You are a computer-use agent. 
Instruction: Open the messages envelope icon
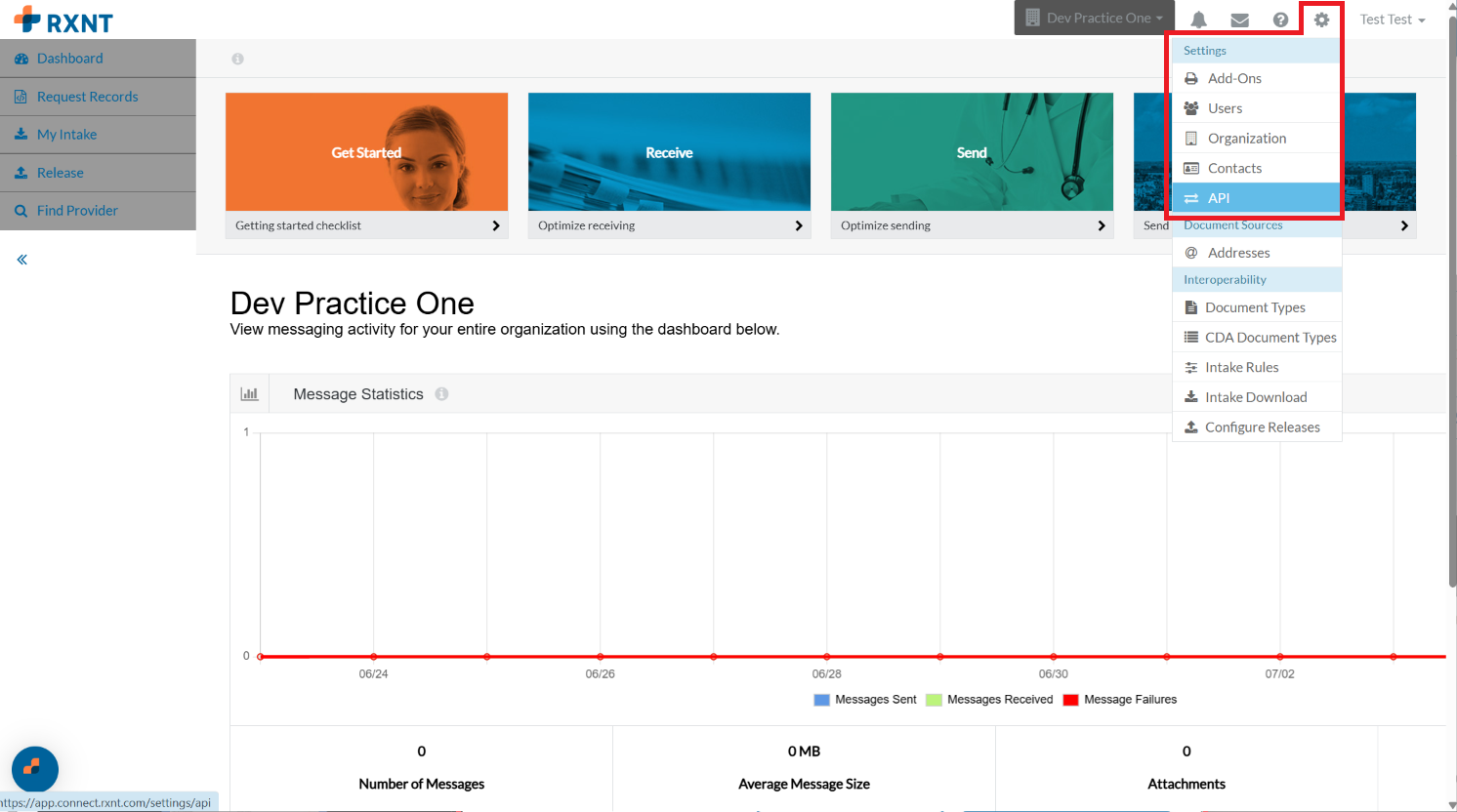click(1239, 20)
